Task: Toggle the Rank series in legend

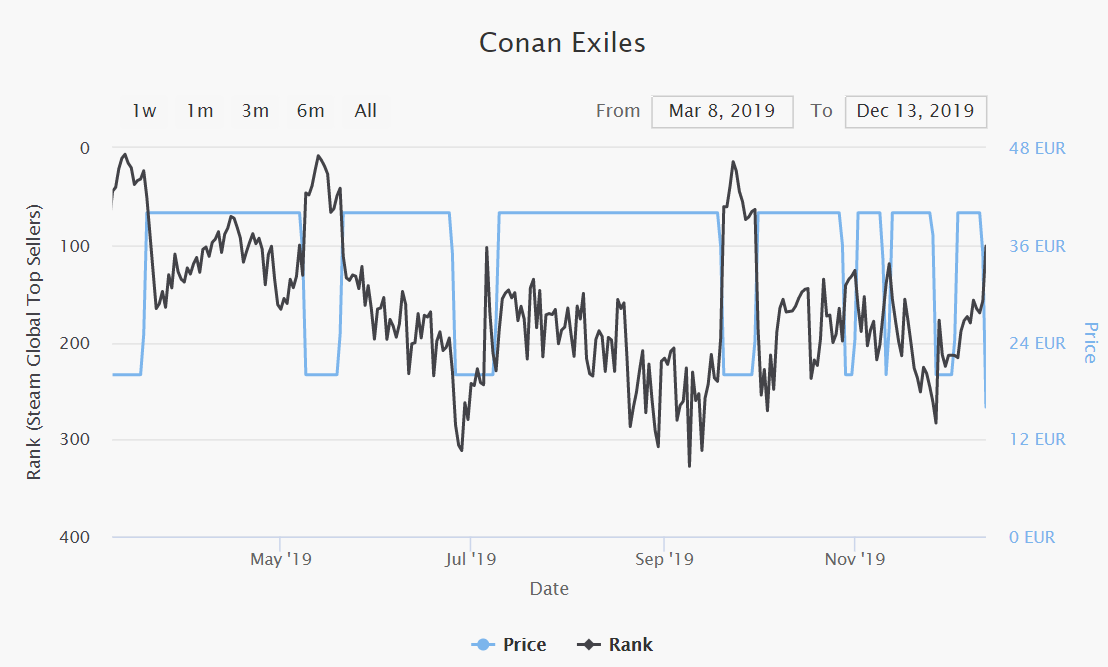Action: 630,645
